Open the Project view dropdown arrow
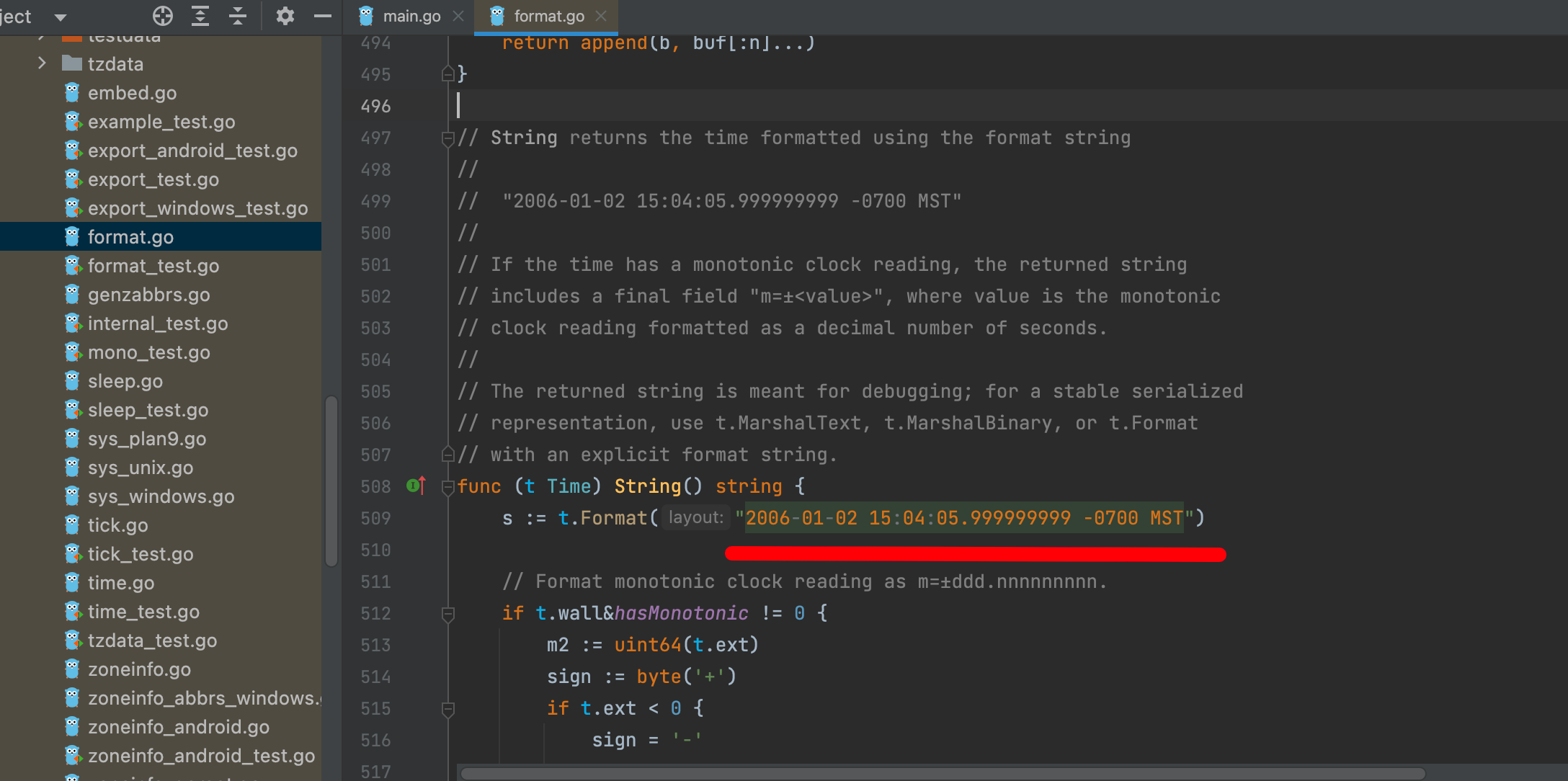Screen dimensions: 1568x781 [61, 17]
